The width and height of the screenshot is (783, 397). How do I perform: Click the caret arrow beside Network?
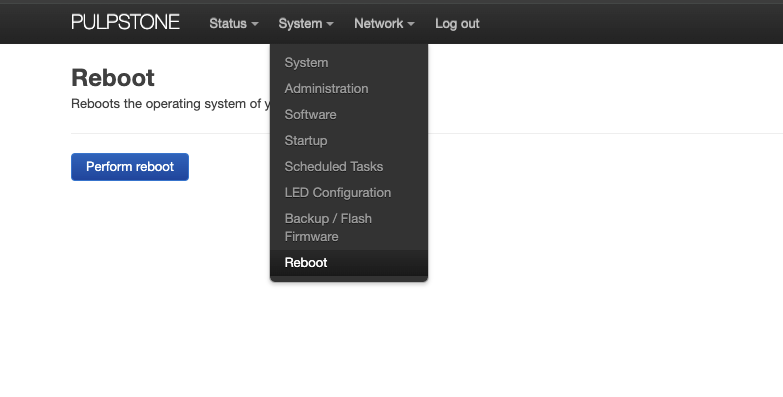[x=410, y=24]
